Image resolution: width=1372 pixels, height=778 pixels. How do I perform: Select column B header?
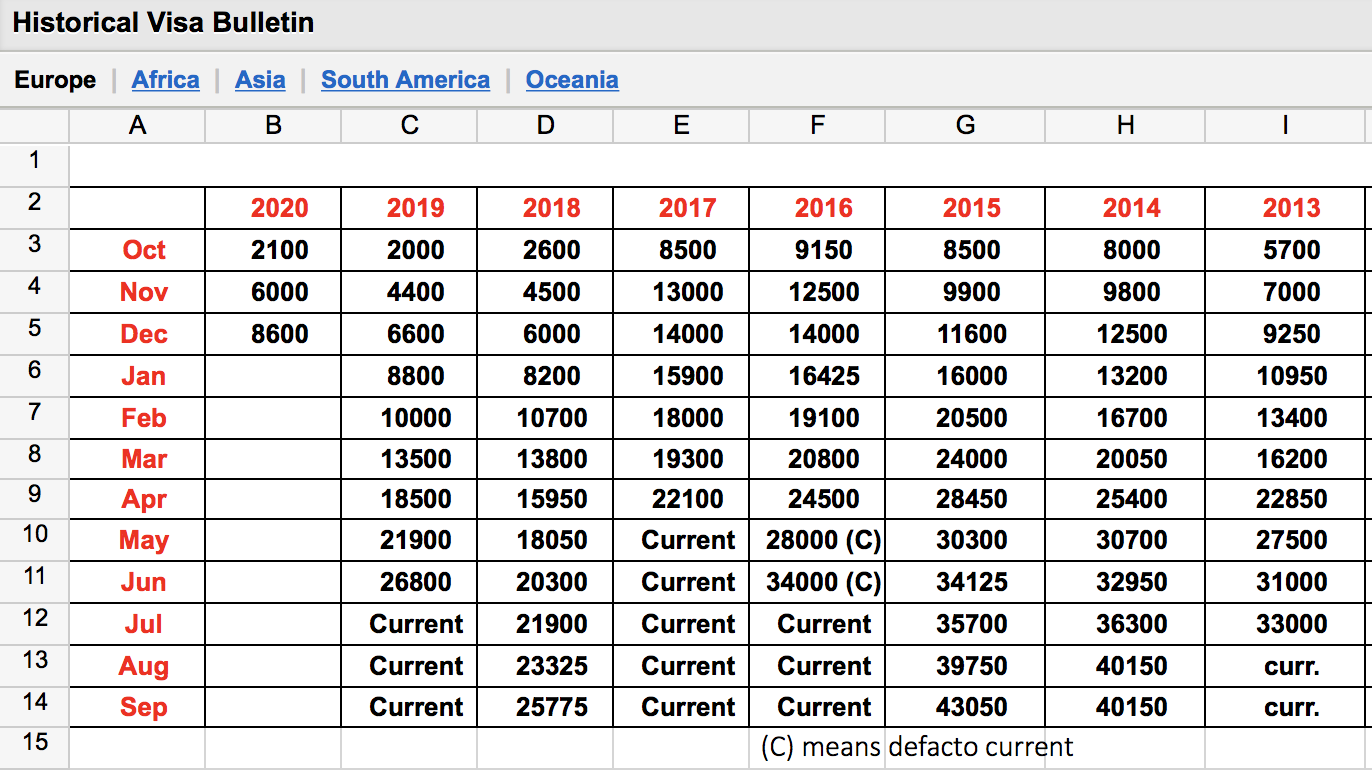273,126
